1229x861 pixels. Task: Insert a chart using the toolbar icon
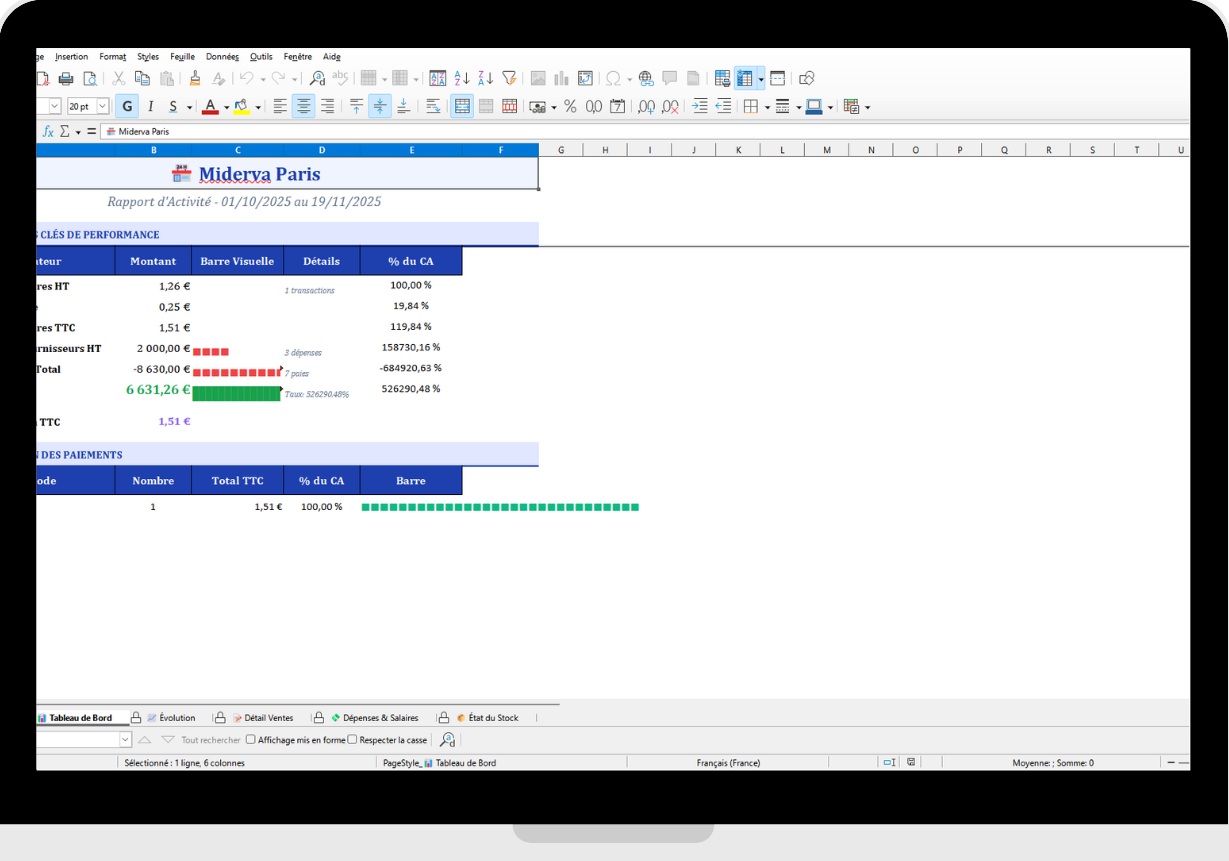[561, 78]
